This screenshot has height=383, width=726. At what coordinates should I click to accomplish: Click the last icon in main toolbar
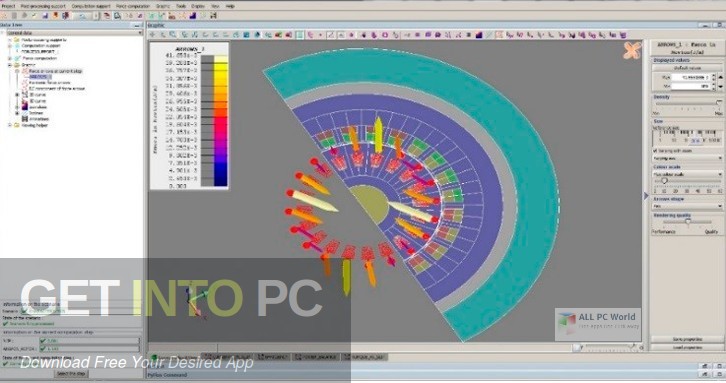click(213, 16)
